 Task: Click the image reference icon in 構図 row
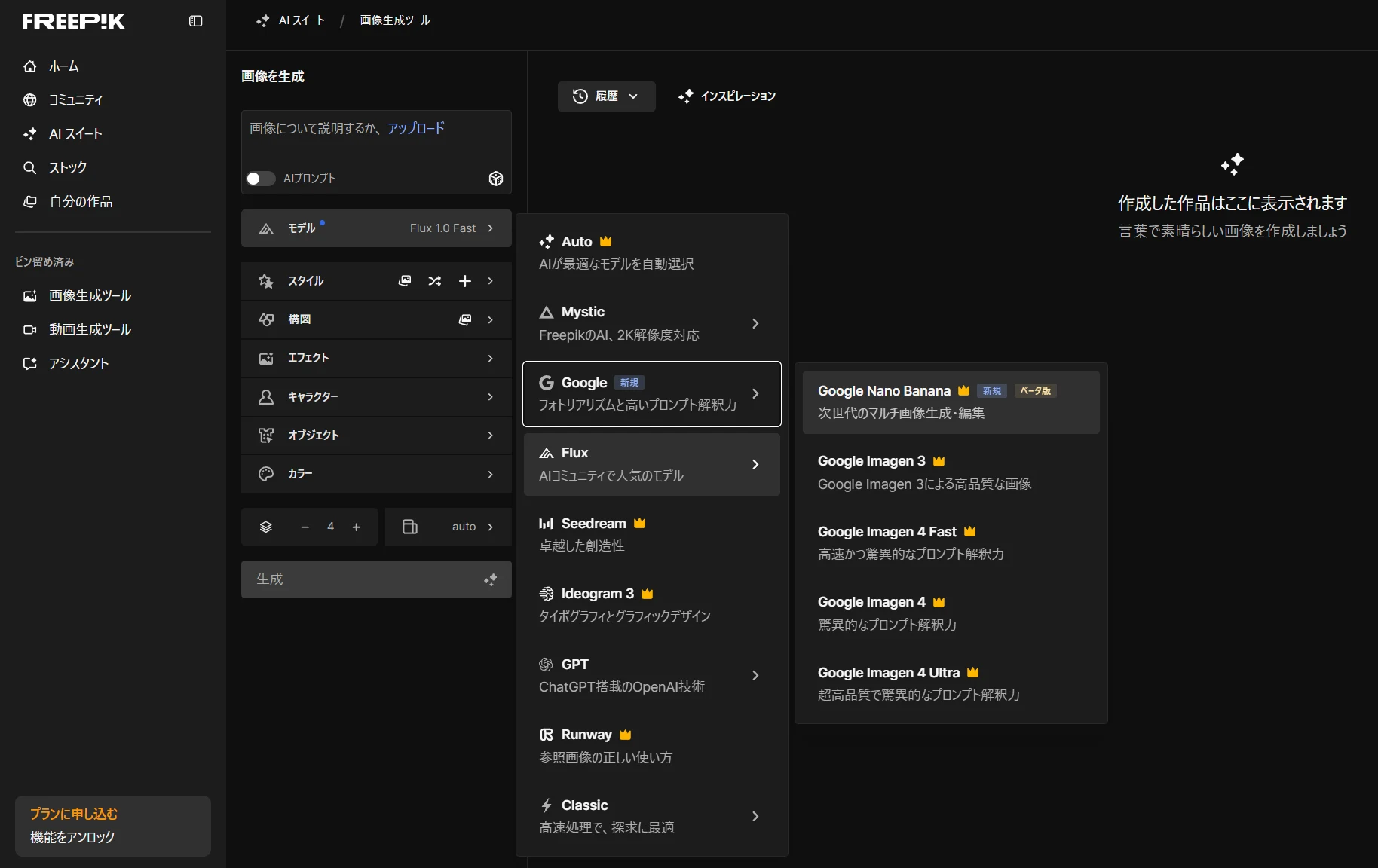465,320
